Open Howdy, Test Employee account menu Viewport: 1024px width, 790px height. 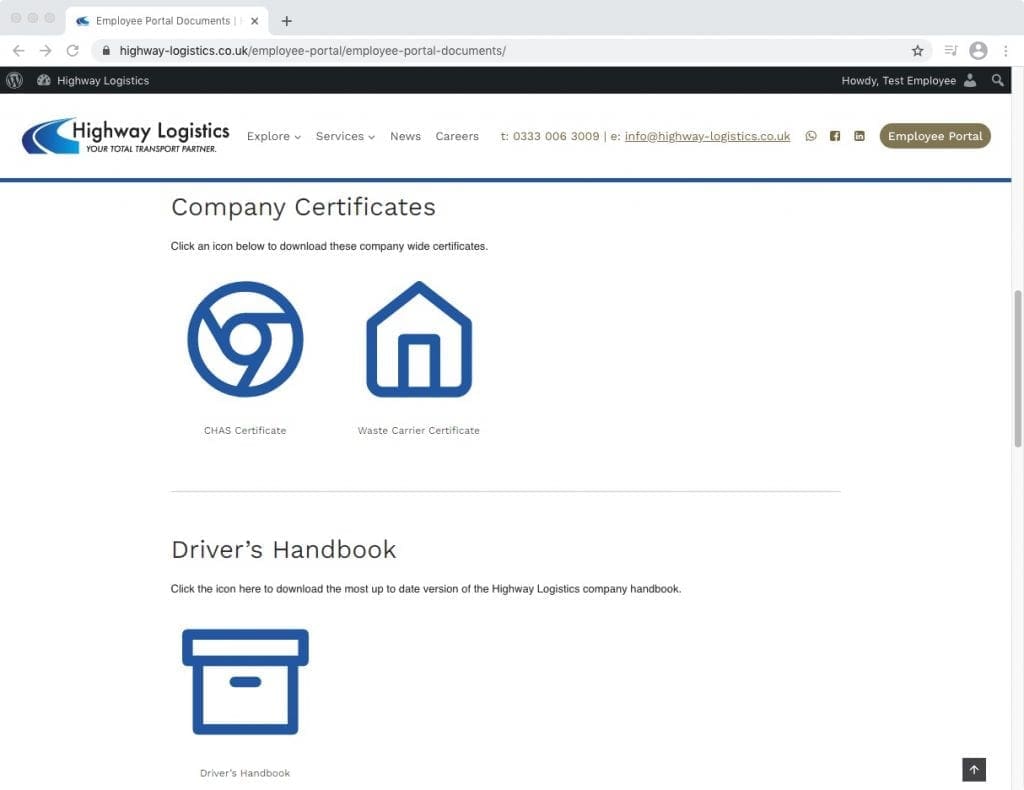click(x=908, y=80)
